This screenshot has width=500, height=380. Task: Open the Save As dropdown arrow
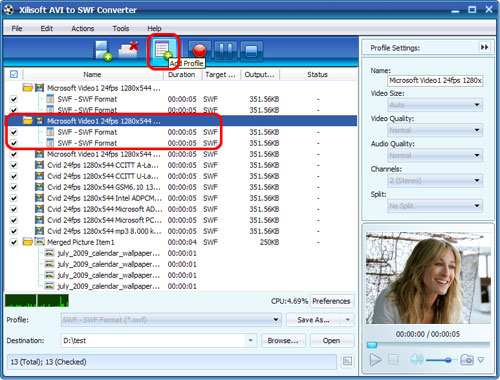pos(348,320)
